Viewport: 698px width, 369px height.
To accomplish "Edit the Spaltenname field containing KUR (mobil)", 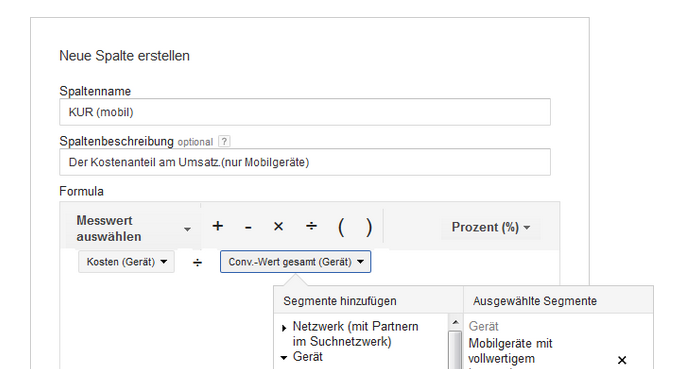I will (305, 112).
